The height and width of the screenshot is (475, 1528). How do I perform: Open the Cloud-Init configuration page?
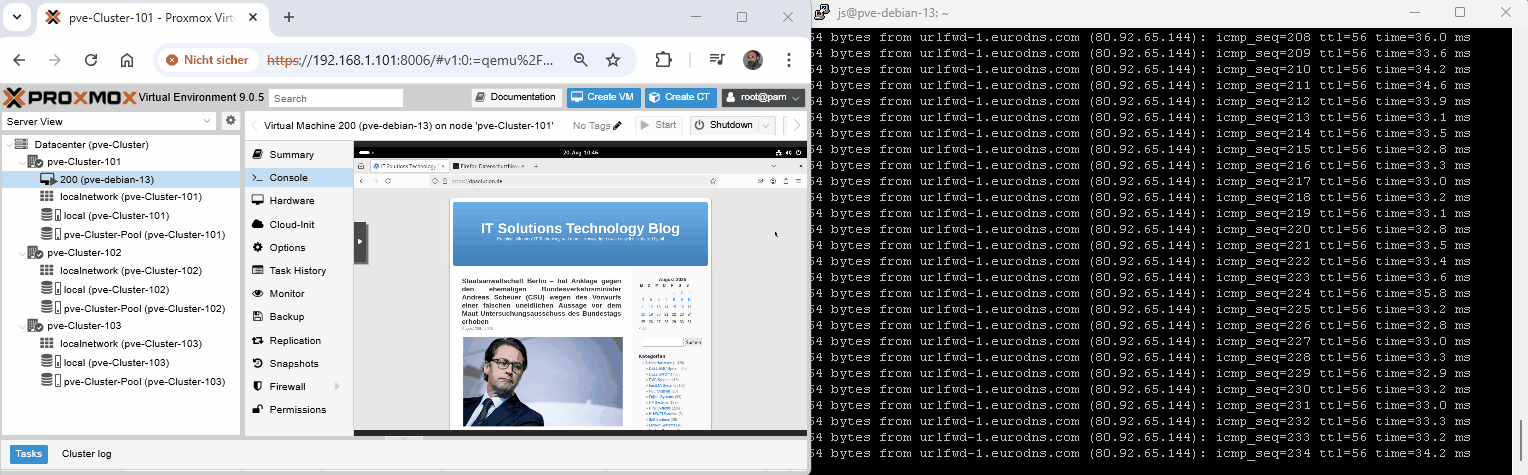[291, 224]
